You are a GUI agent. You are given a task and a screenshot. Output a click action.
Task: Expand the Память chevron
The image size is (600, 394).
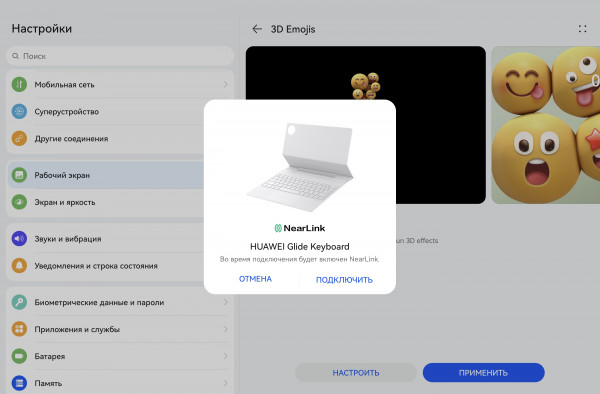225,383
